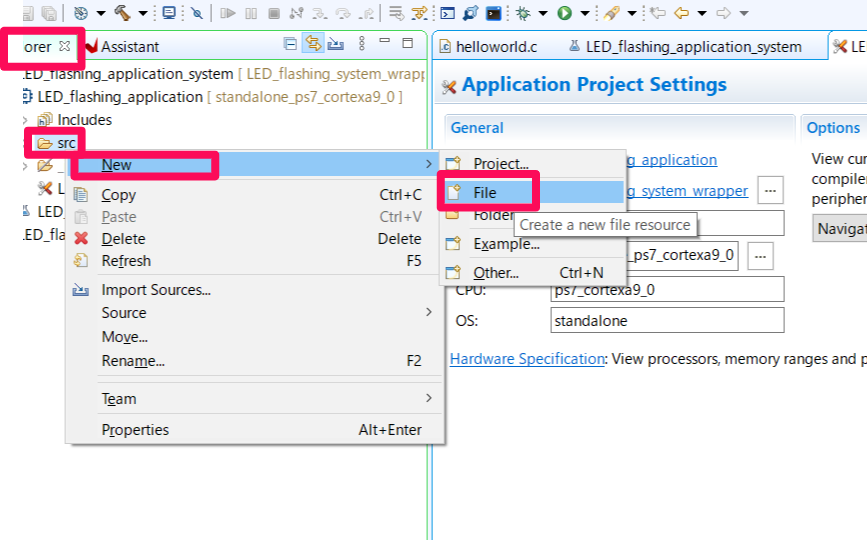
Task: Choose Move... in the context menu
Action: coord(255,337)
